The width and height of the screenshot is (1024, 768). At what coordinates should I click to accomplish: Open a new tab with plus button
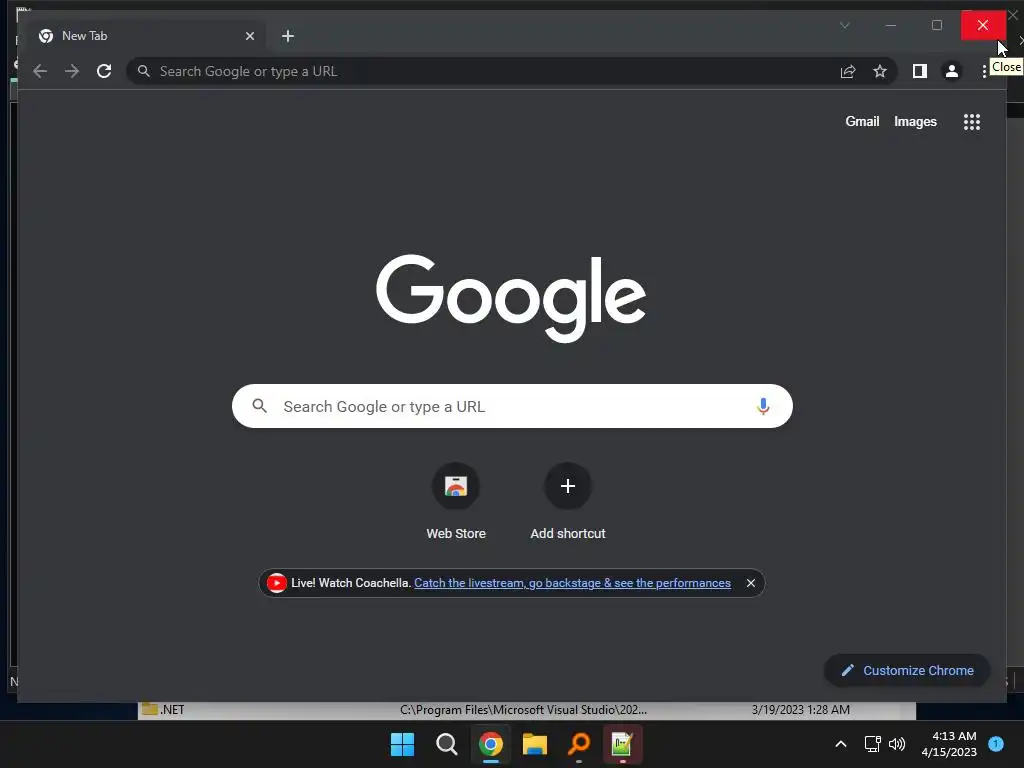pos(288,36)
